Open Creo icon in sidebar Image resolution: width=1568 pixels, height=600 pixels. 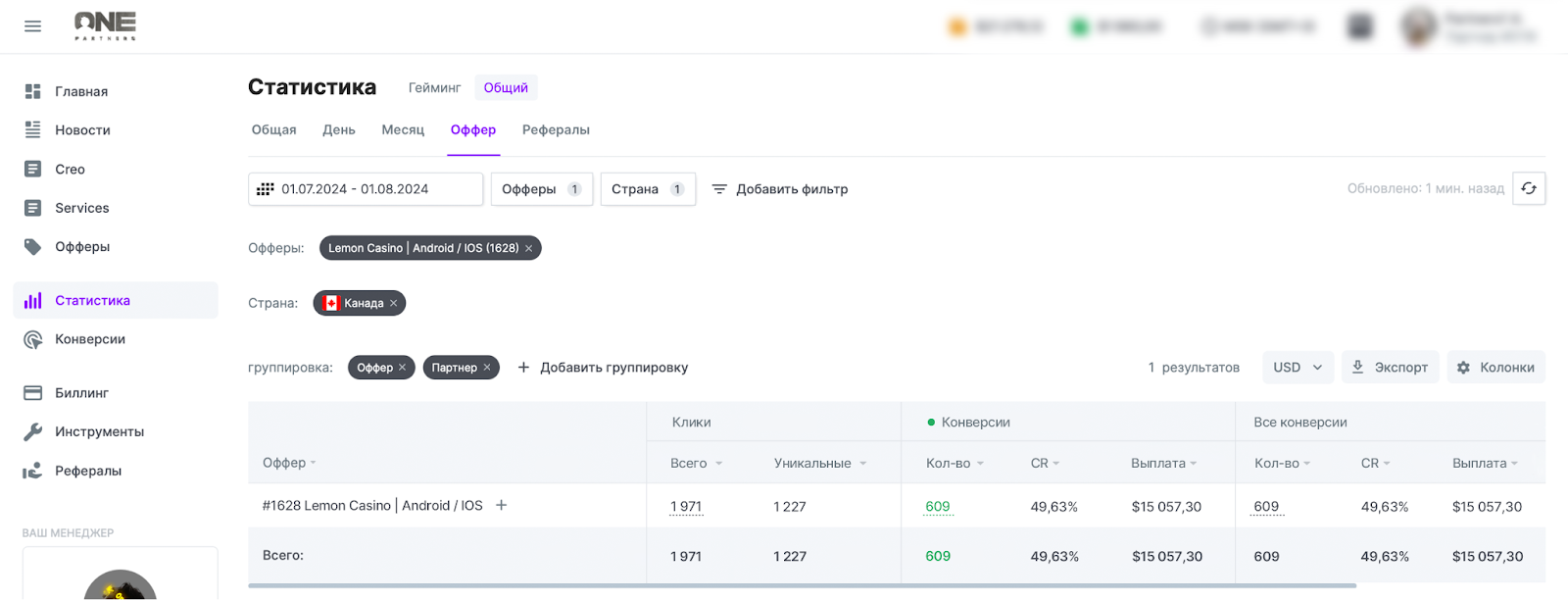click(x=32, y=169)
